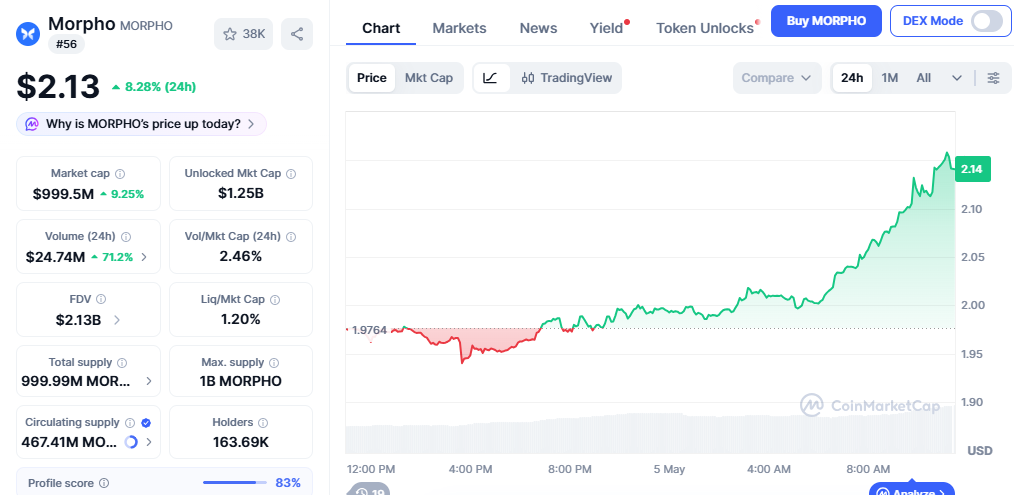The height and width of the screenshot is (495, 1014).
Task: Open the share icon button
Action: 297,34
